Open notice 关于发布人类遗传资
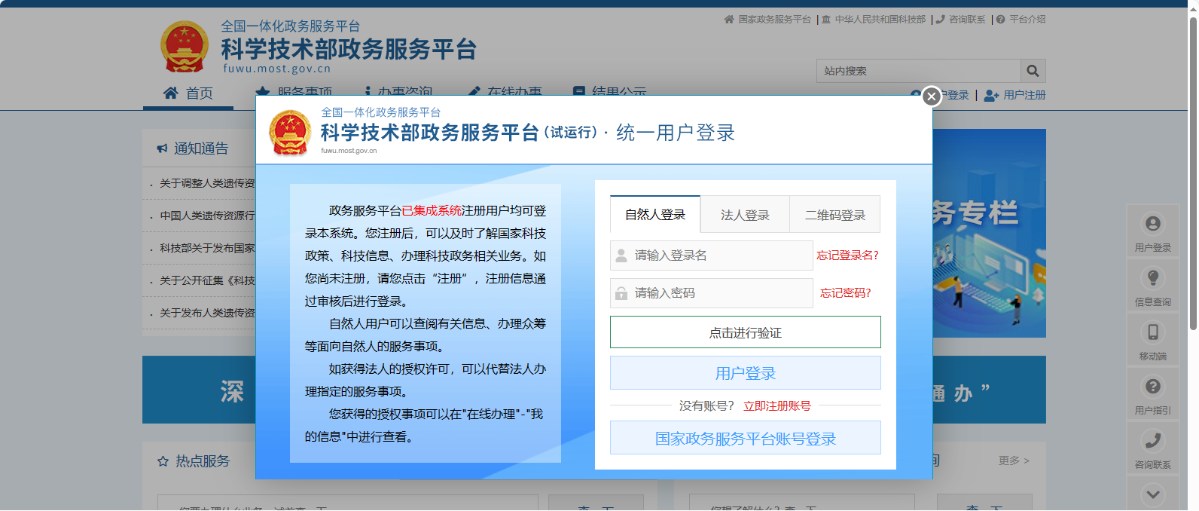1199x511 pixels. 206,313
